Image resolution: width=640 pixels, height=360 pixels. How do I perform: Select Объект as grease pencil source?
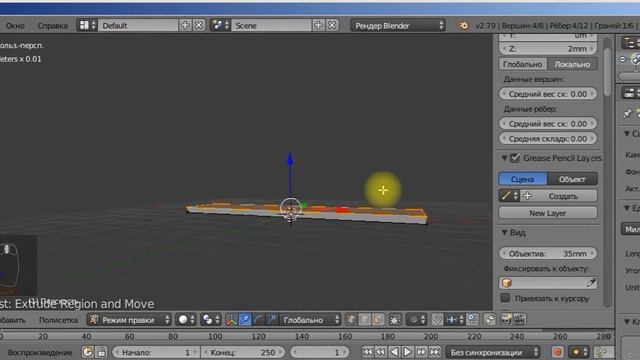point(572,179)
